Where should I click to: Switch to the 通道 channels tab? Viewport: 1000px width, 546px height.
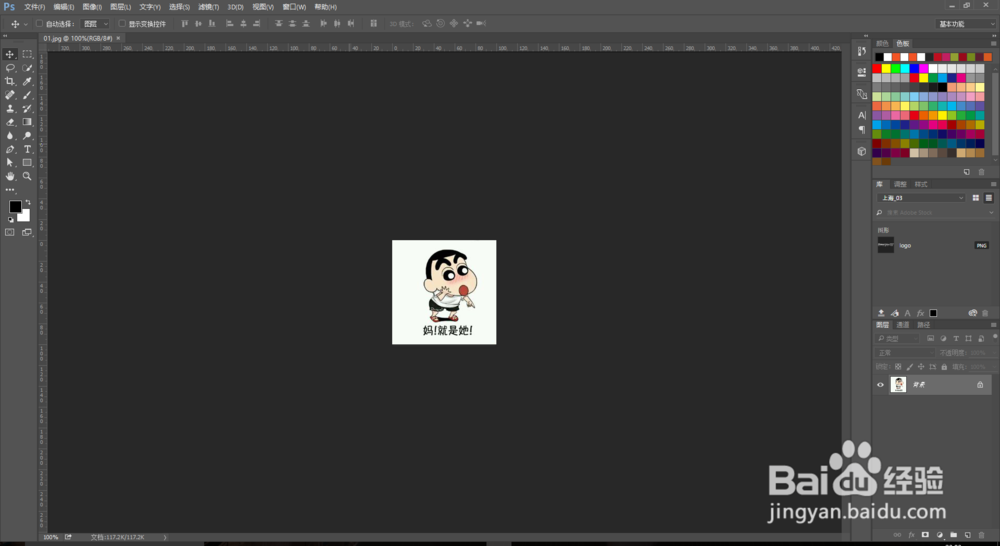(x=903, y=325)
